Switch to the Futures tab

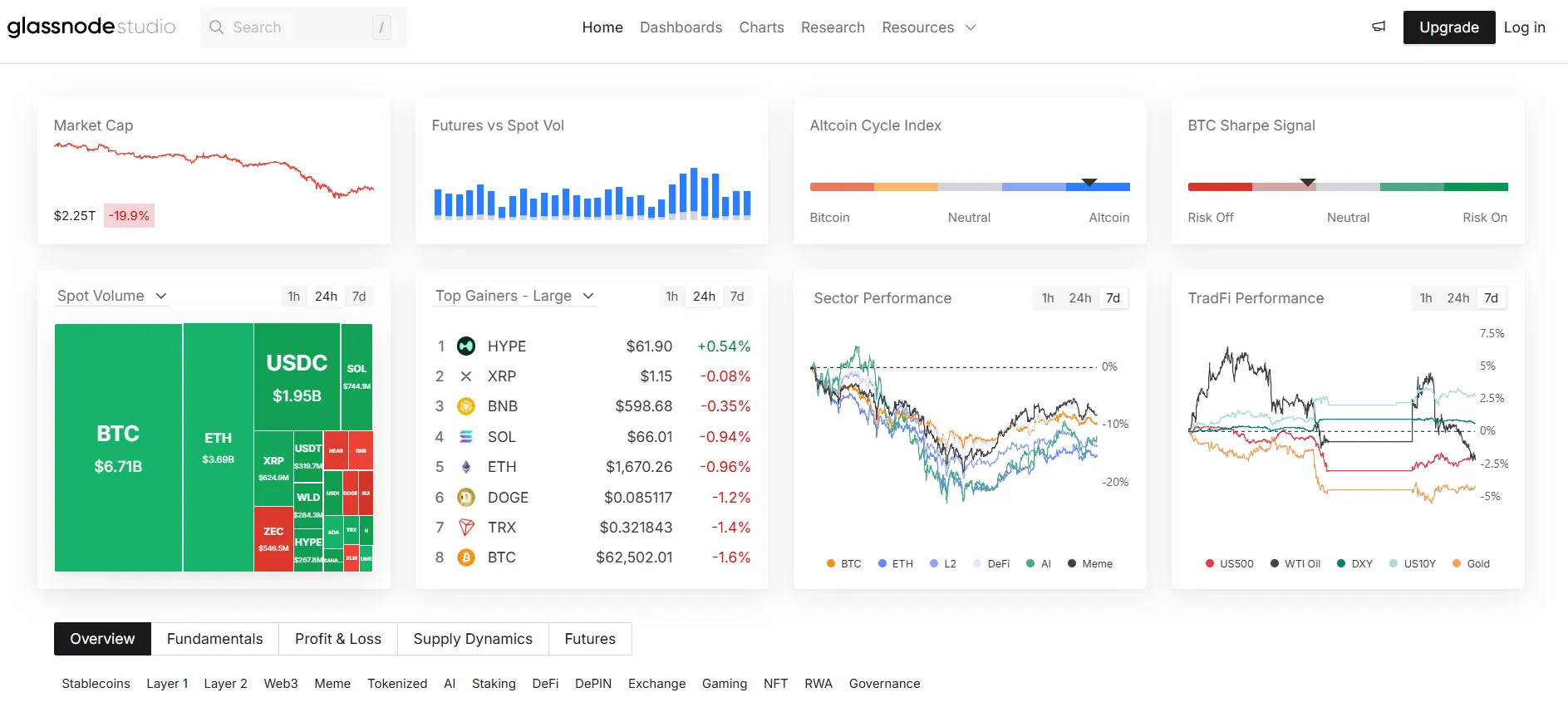tap(590, 639)
